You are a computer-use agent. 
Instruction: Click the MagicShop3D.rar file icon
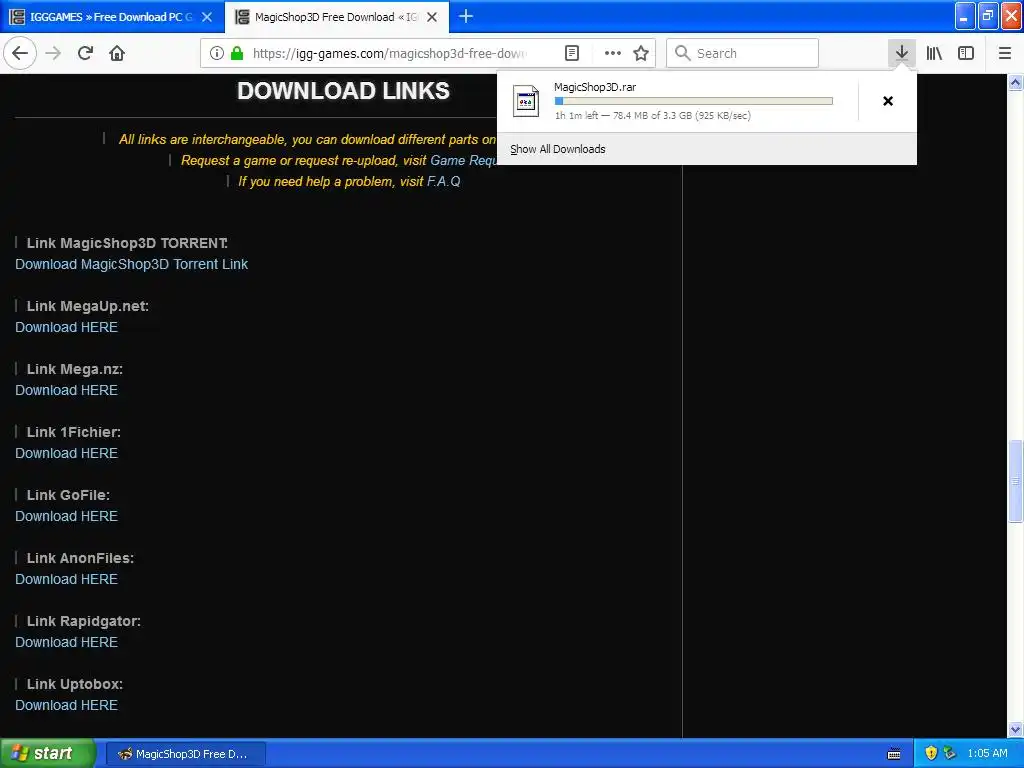[526, 101]
